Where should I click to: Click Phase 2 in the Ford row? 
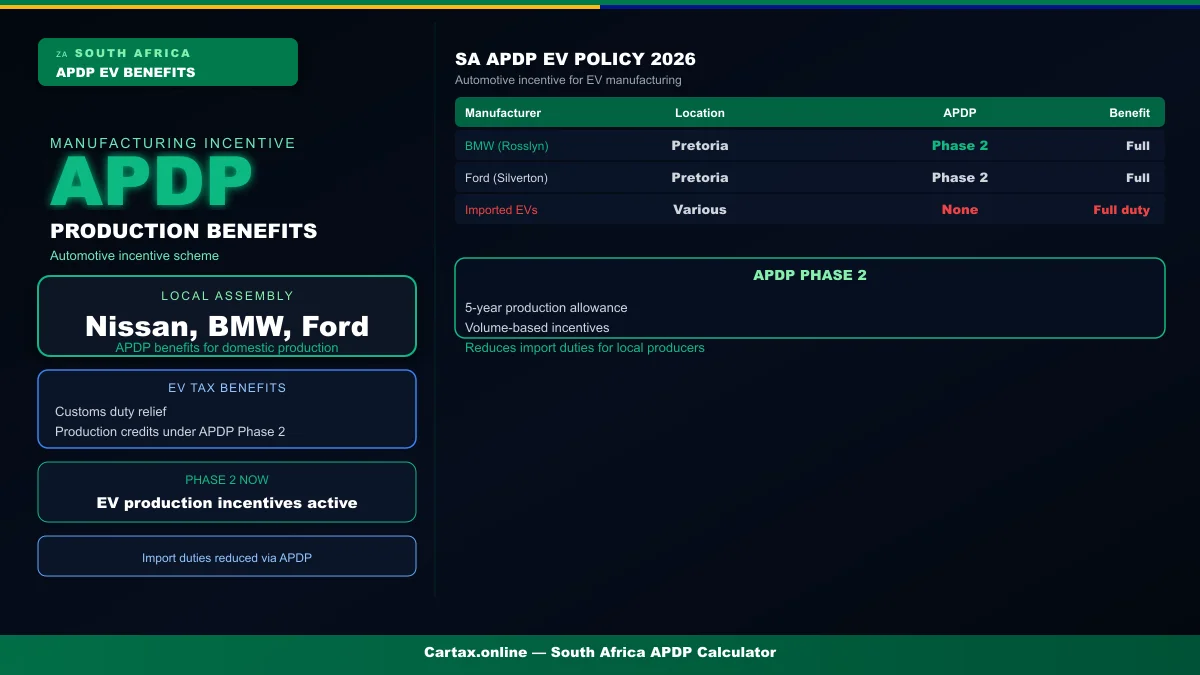960,178
